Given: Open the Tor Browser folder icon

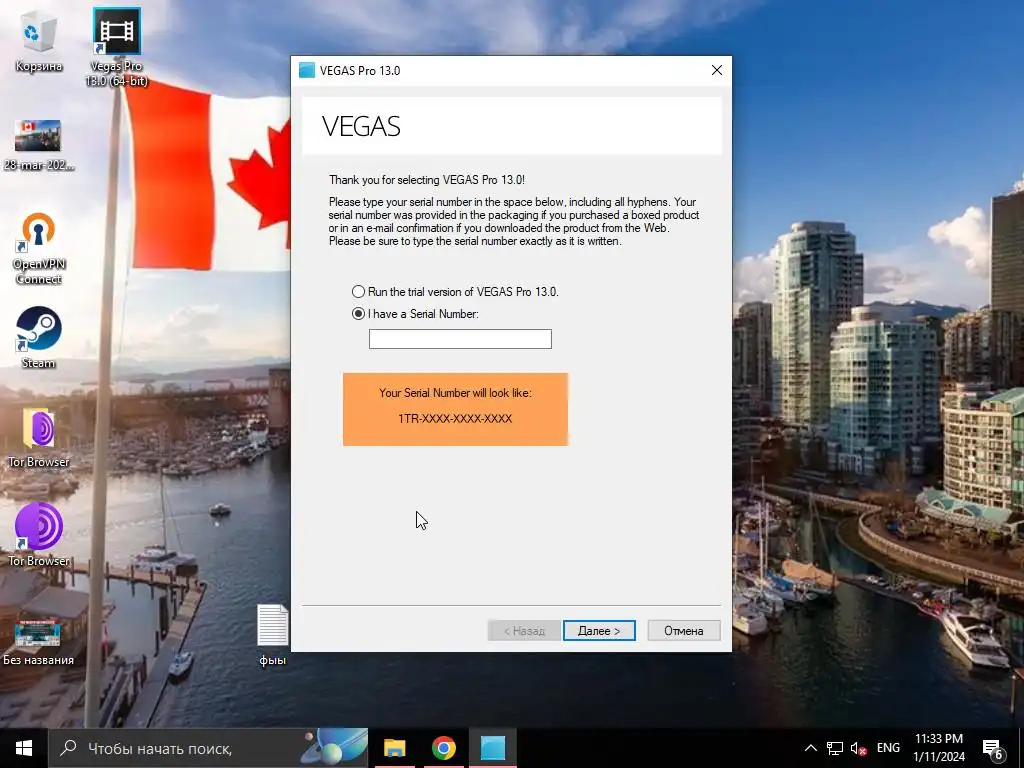Looking at the screenshot, I should tap(39, 438).
